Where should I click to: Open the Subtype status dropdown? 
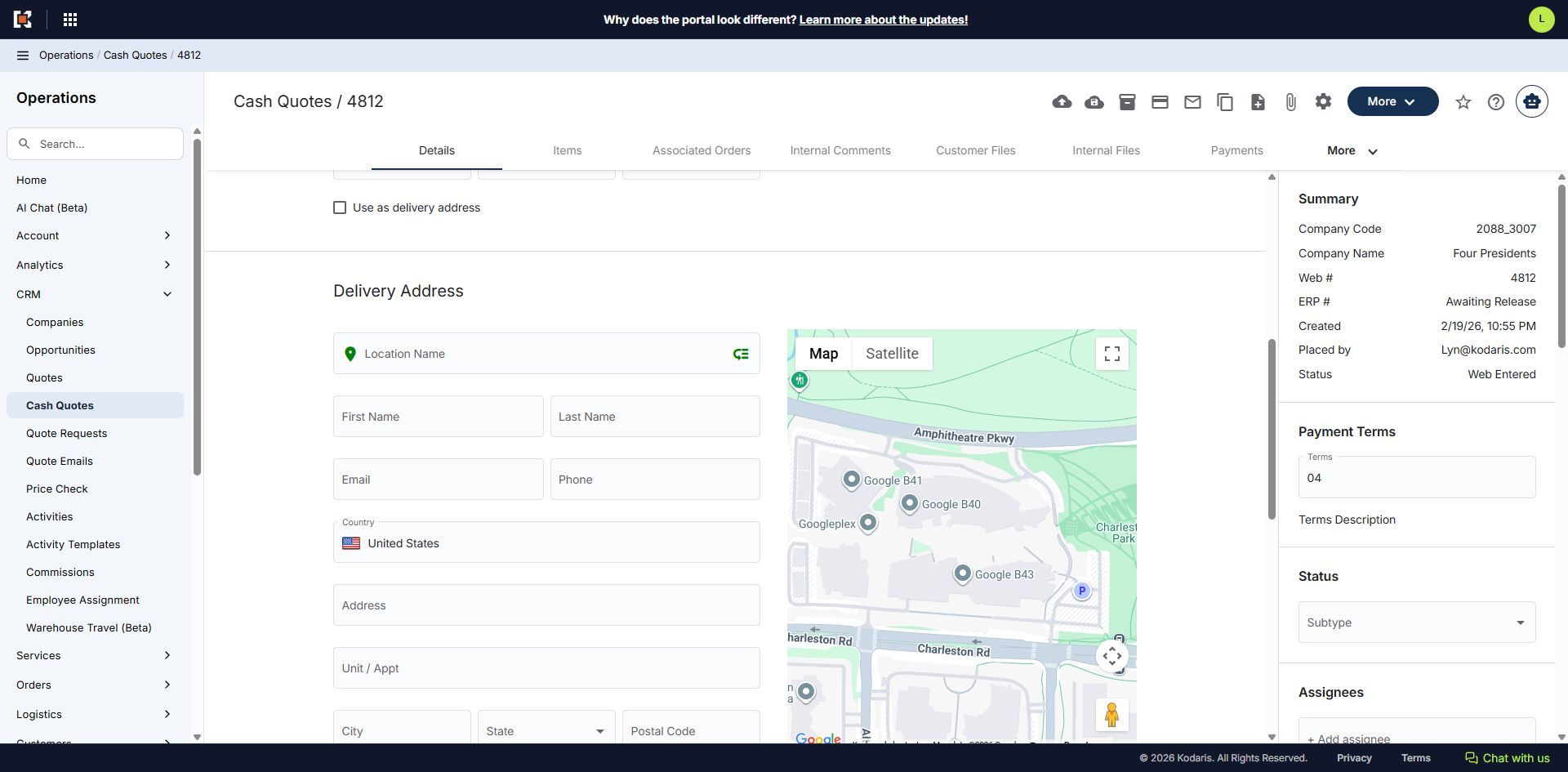[1417, 623]
